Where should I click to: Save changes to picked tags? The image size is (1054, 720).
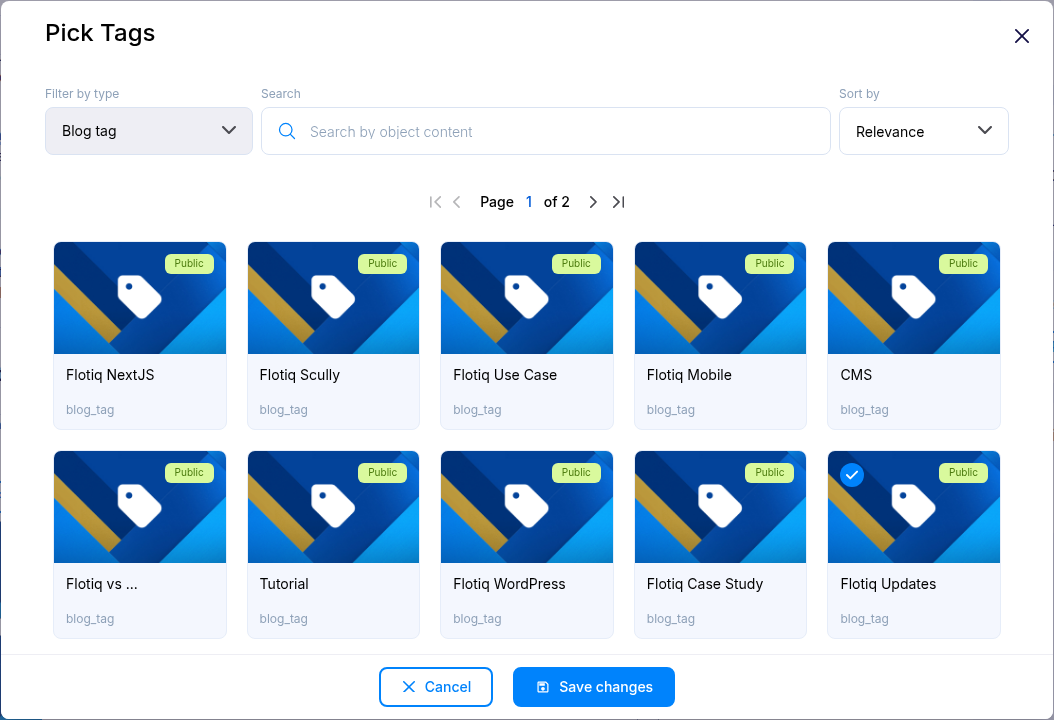[x=594, y=687]
